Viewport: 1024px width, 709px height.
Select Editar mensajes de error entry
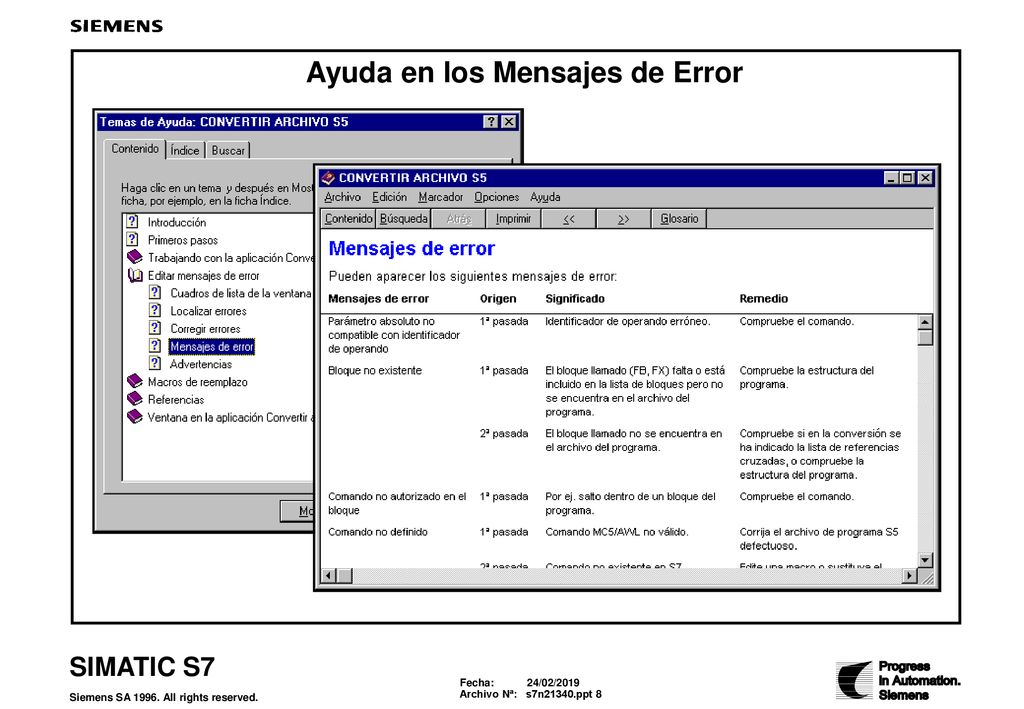(203, 276)
